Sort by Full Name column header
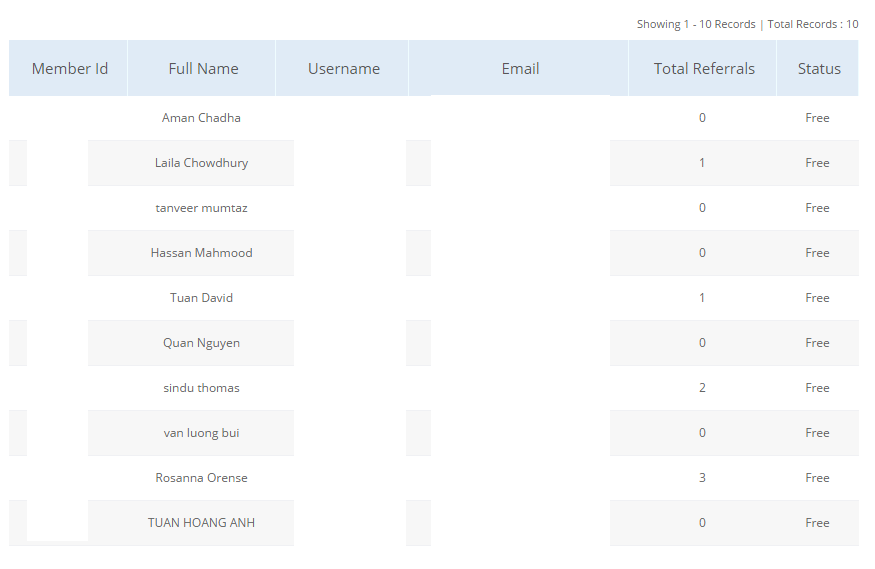The height and width of the screenshot is (569, 875). coord(203,69)
